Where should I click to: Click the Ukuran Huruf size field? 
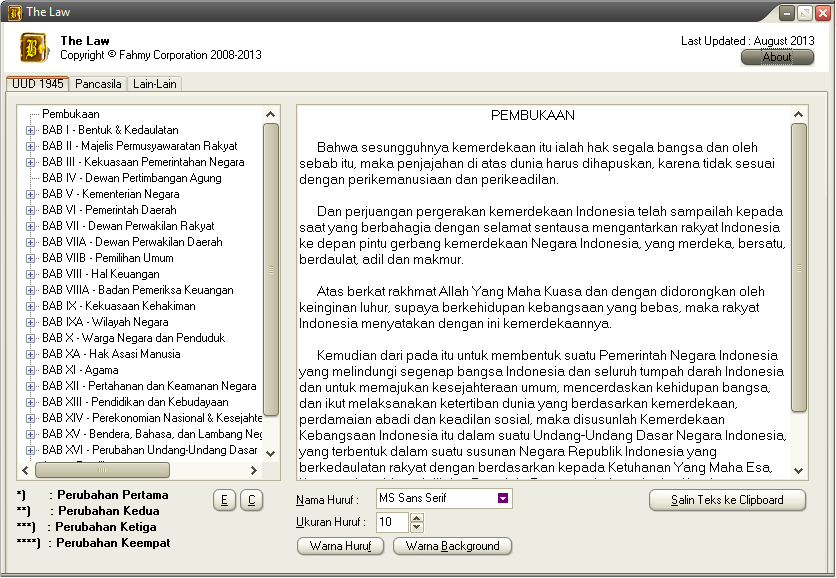tap(392, 521)
